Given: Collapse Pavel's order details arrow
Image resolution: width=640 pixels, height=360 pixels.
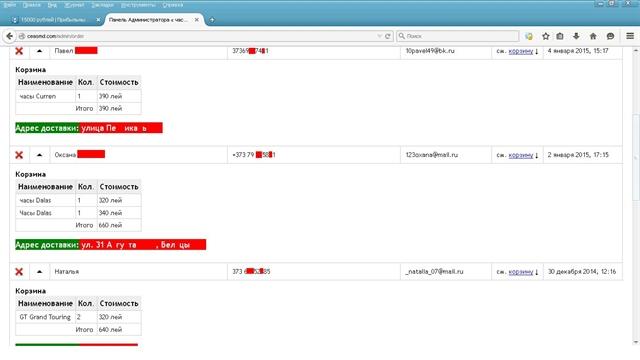Looking at the screenshot, I should coord(39,51).
